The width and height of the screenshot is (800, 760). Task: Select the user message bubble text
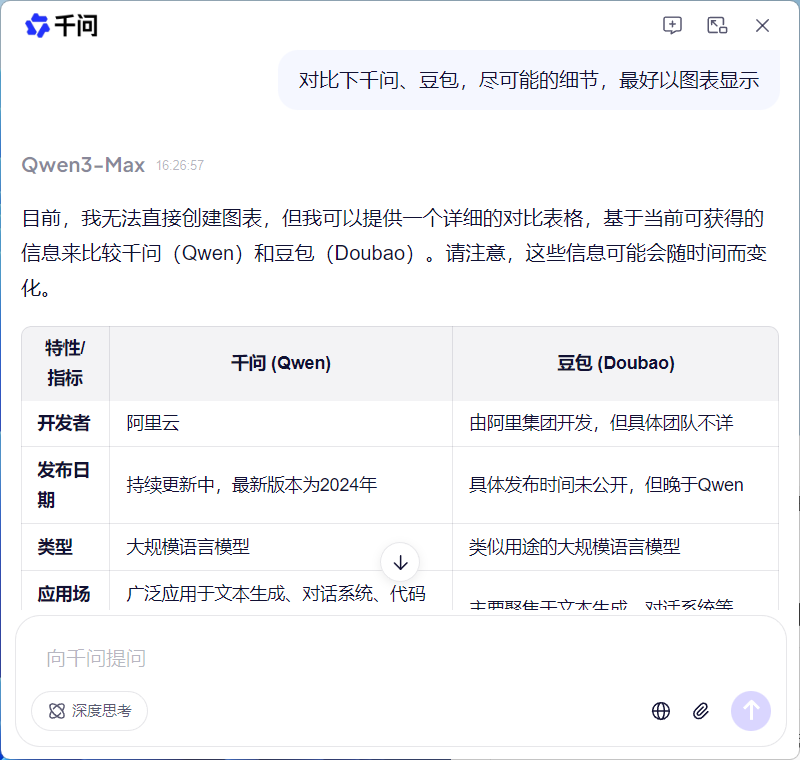coord(529,80)
